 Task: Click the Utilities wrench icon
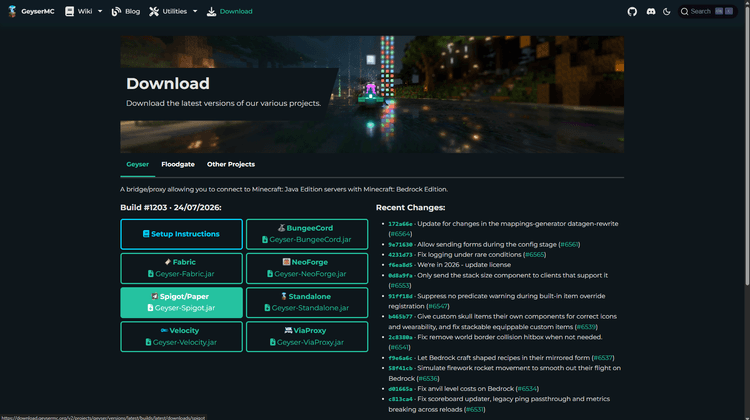click(154, 11)
